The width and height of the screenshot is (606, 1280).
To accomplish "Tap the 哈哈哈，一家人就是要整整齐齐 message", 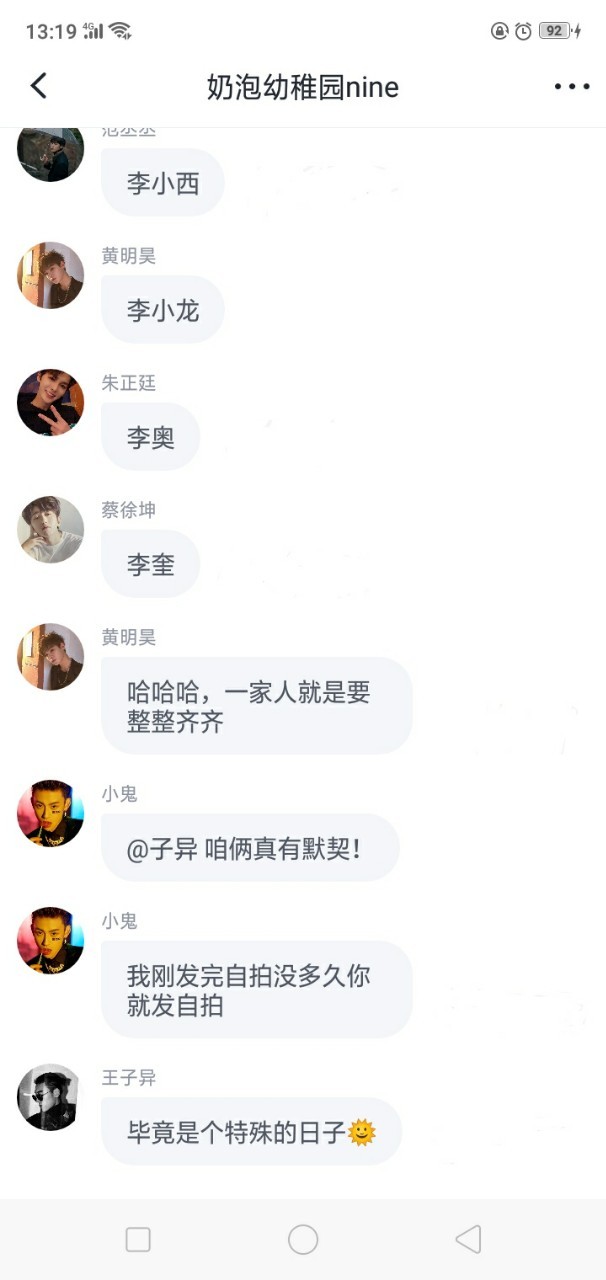I will pos(257,705).
